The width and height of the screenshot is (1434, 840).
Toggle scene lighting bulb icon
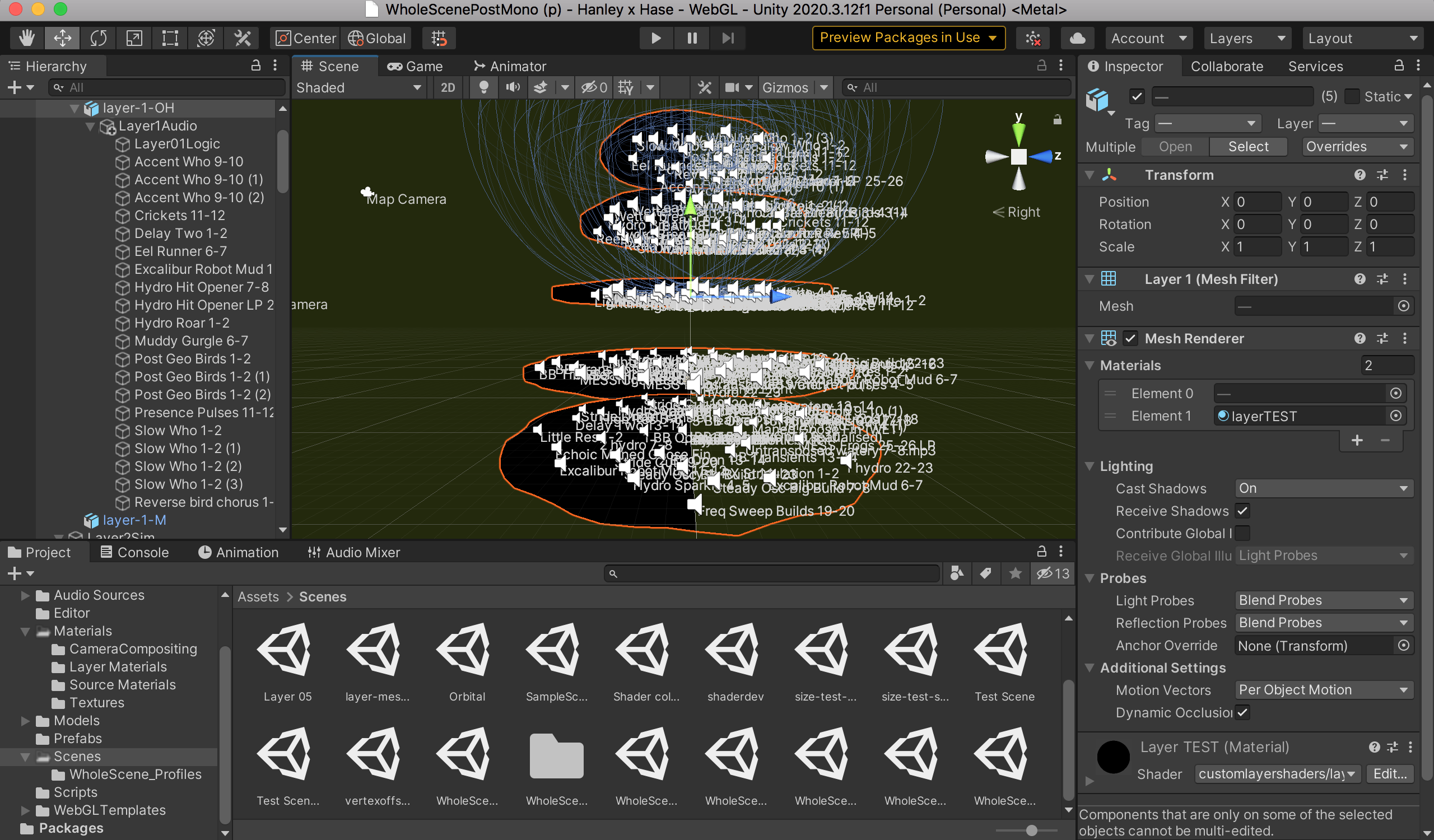tap(483, 87)
